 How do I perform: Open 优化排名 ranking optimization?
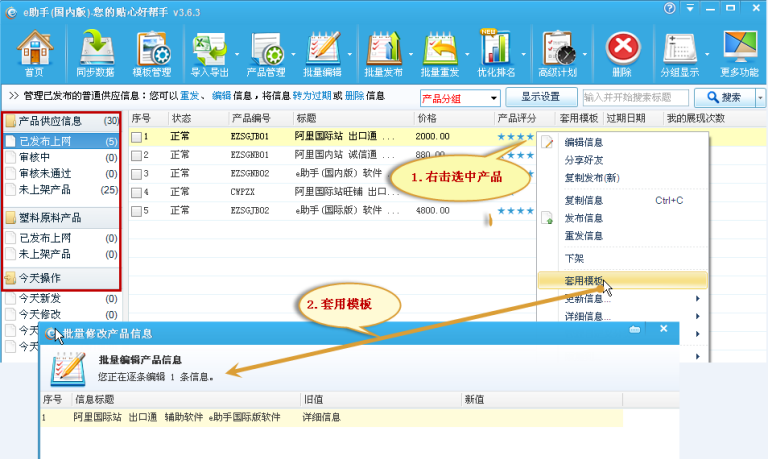pyautogui.click(x=496, y=53)
